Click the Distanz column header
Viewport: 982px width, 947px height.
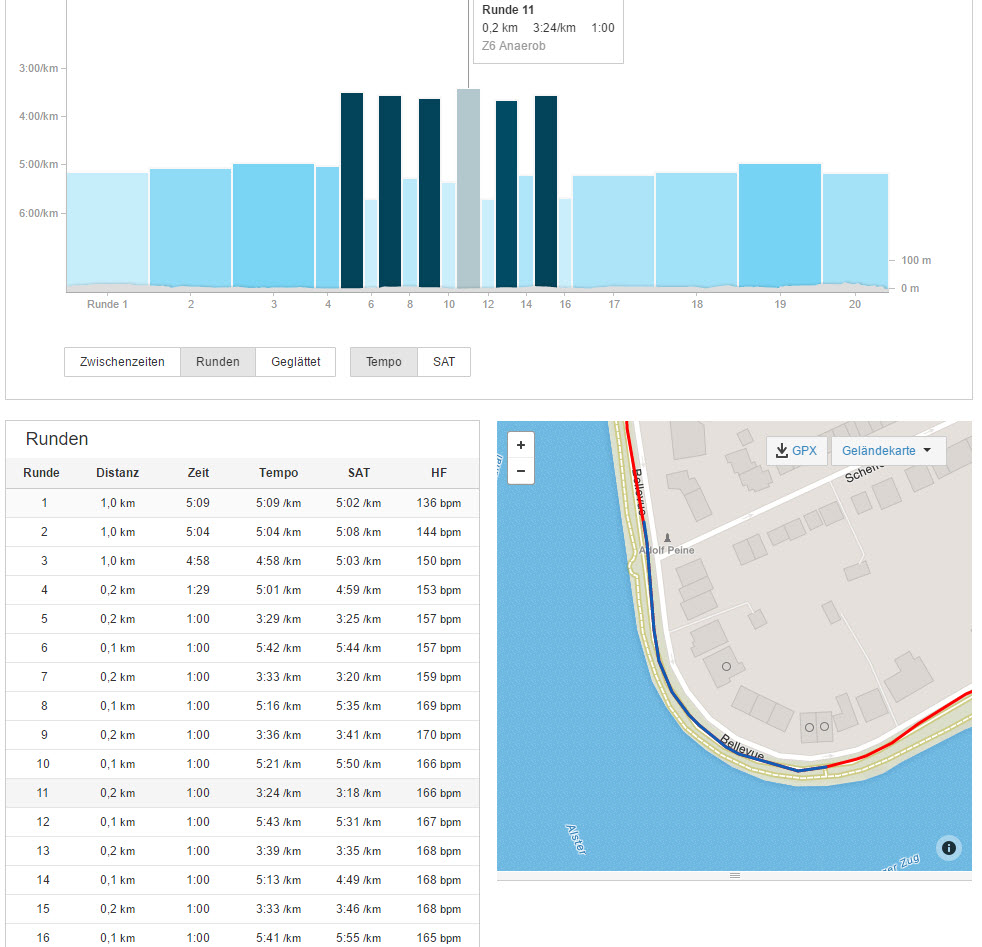pos(118,473)
